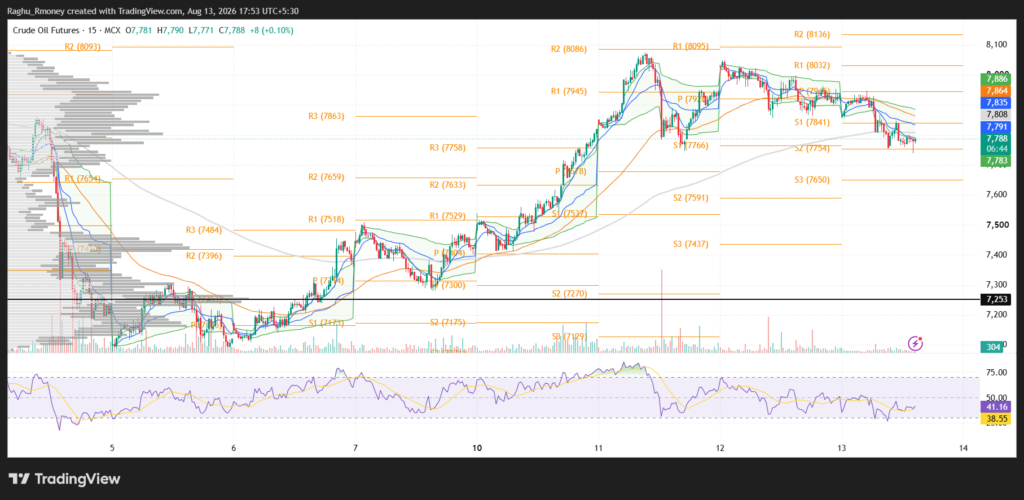1024x500 pixels.
Task: Click the R2 (7633) resistance label
Action: click(x=448, y=185)
